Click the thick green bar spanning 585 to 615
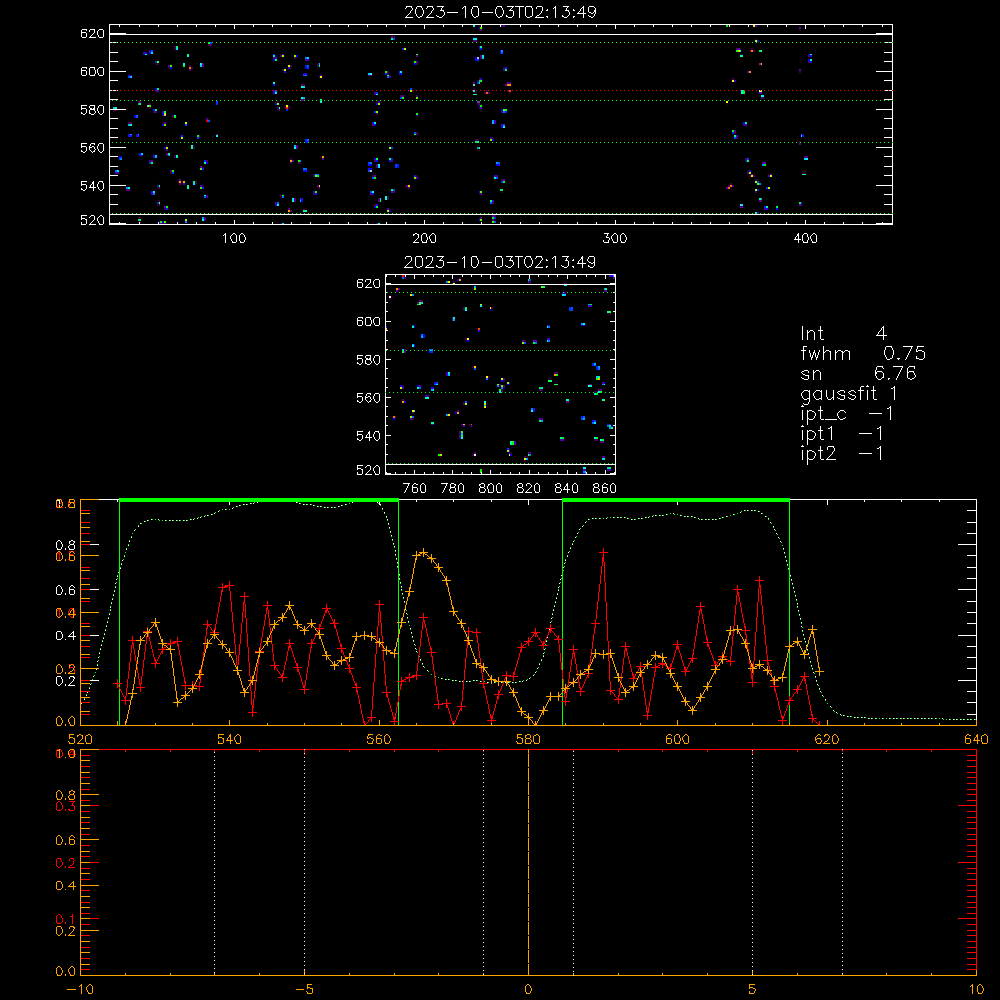 [x=676, y=501]
